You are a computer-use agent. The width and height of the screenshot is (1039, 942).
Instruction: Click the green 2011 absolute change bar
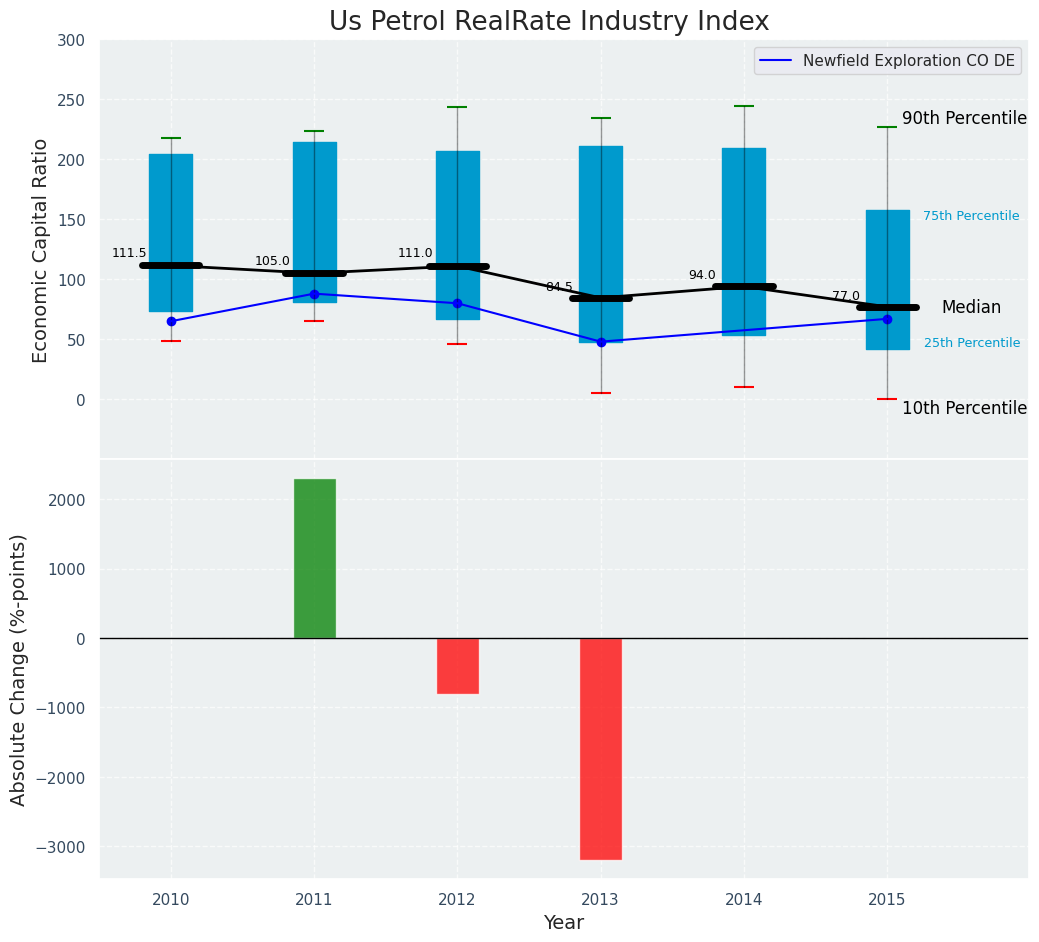click(314, 558)
